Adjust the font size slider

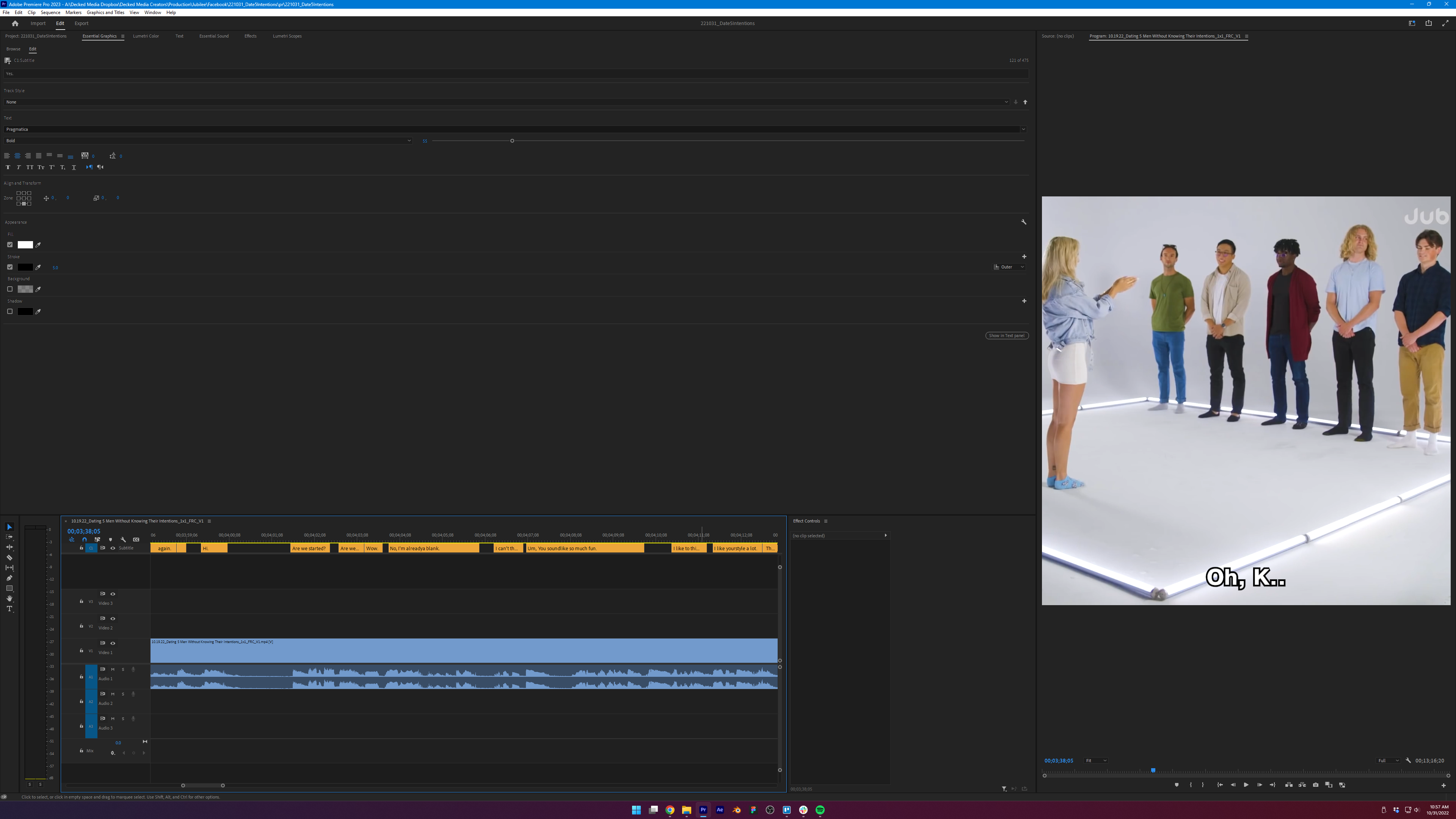click(512, 141)
